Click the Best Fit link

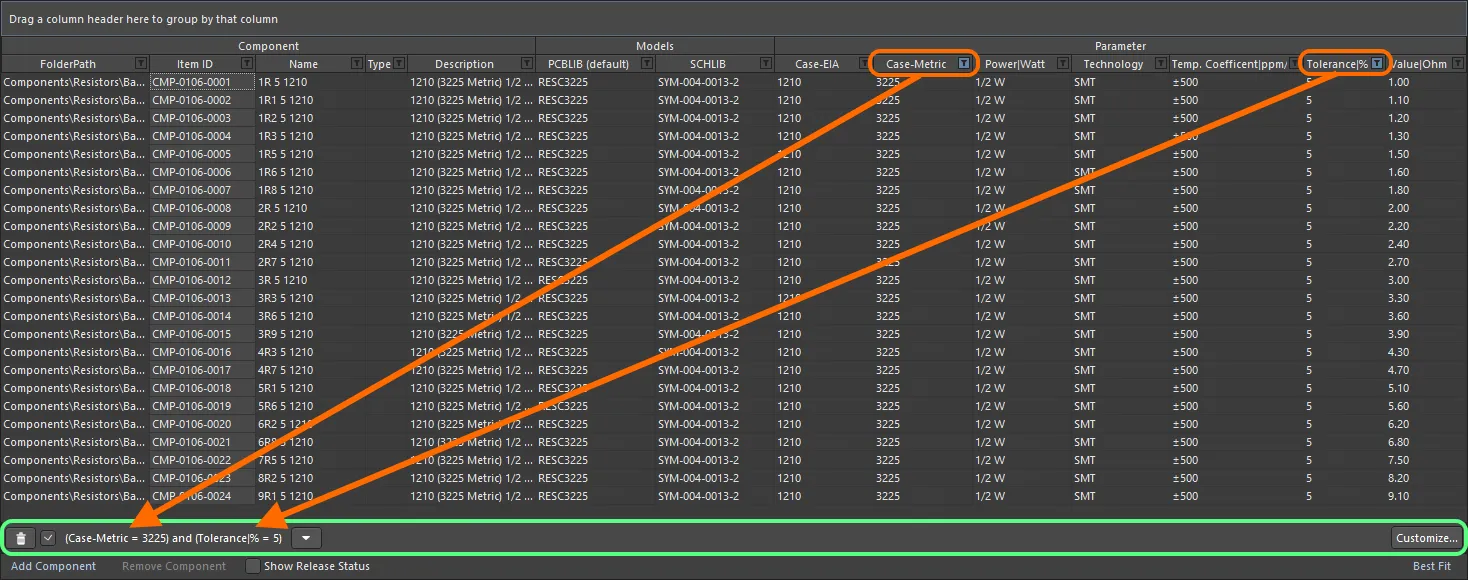[x=1431, y=566]
